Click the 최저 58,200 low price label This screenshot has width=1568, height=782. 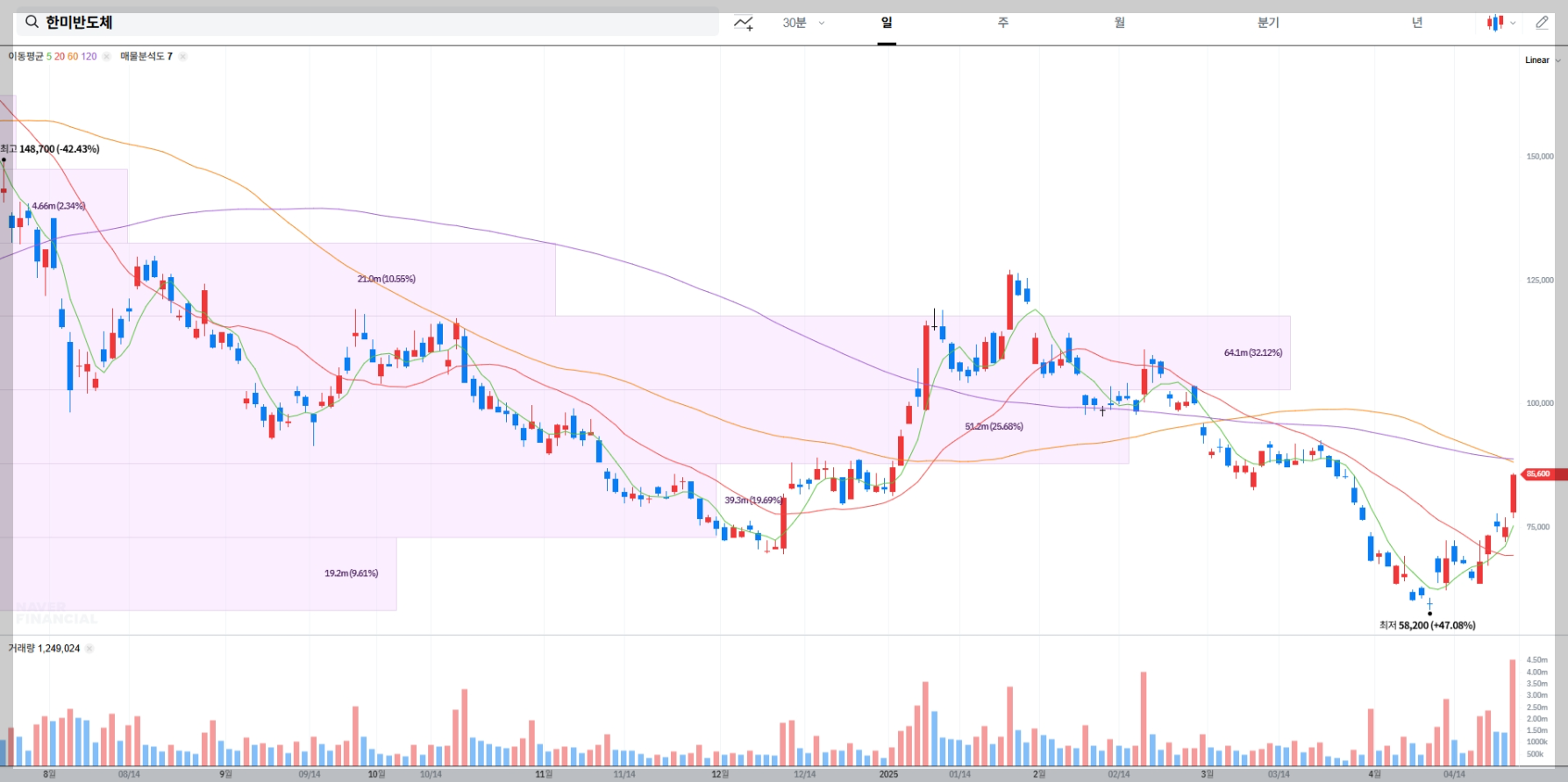[x=1427, y=625]
